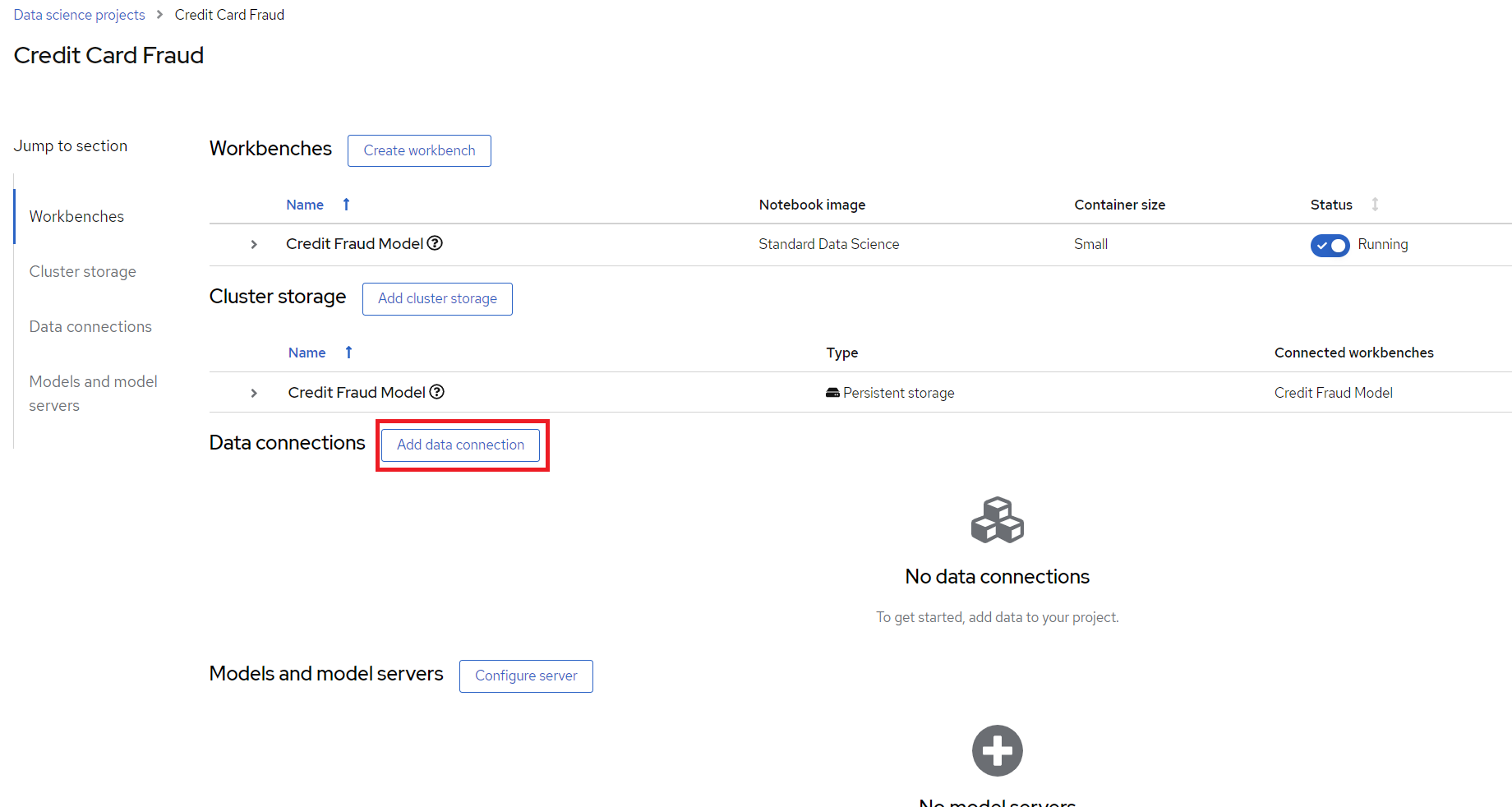1512x807 pixels.
Task: Toggle Running status of Credit Fraud Model workbench
Action: coord(1330,245)
